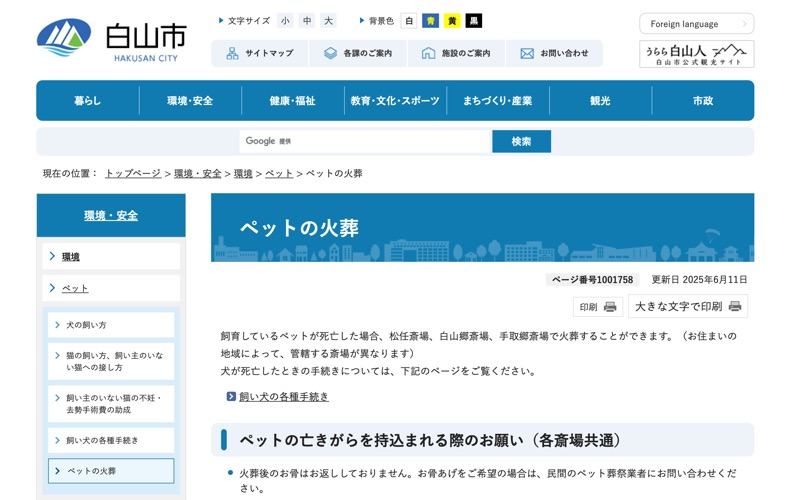Open 猫の飼い方、飼い主のいない猫への接し方 link
This screenshot has height=500, width=800.
coord(111,361)
